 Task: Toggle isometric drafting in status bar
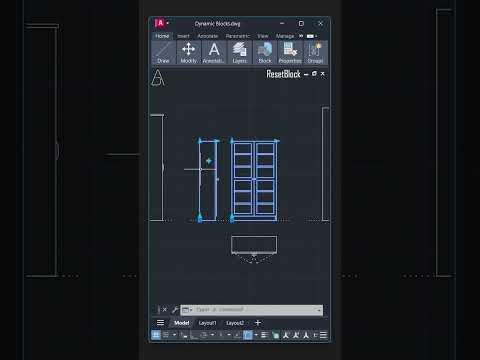[221, 335]
